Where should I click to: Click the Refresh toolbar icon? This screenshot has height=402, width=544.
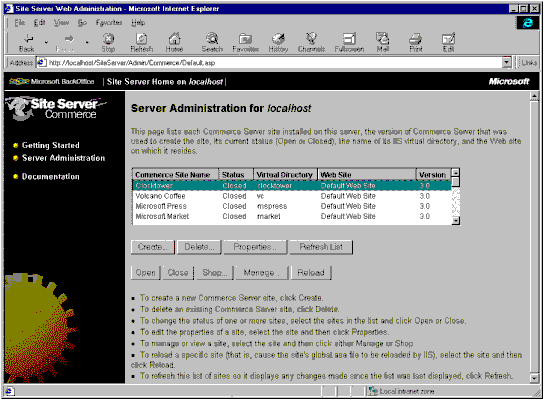coord(142,42)
